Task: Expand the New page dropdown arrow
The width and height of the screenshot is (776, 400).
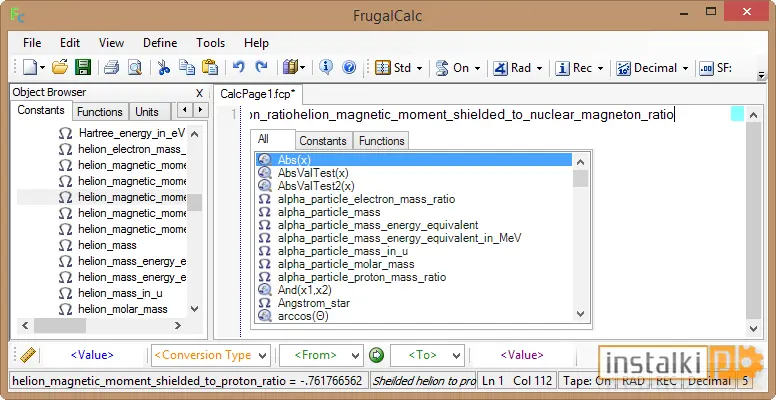Action: (43, 68)
